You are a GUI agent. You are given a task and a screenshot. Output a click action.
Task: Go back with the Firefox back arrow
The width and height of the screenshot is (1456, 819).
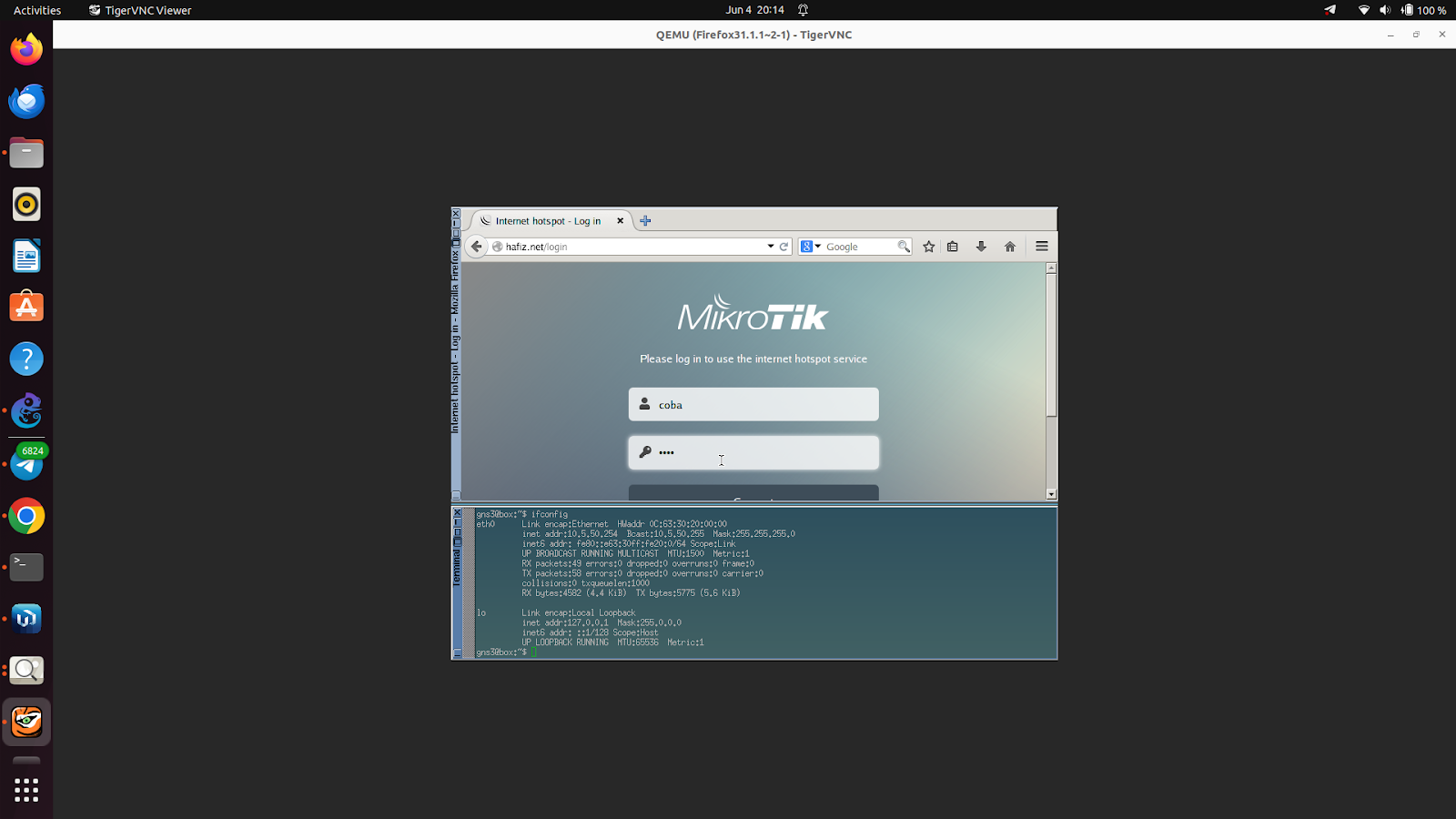476,247
